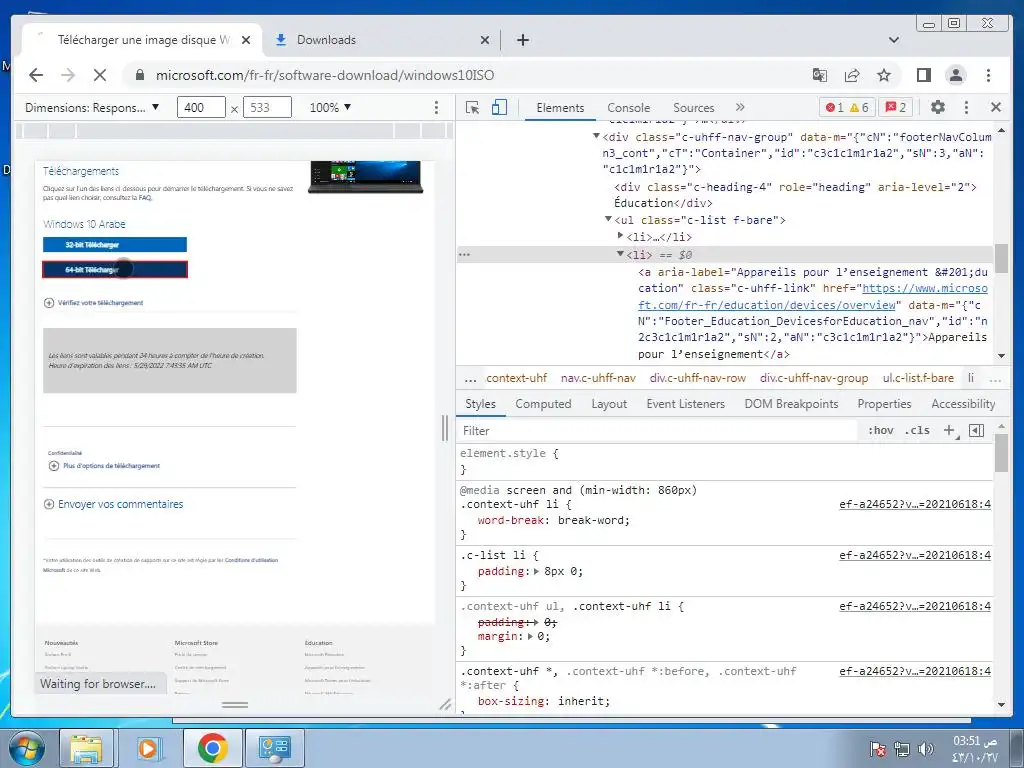Click the 64-bit Télécharger button
This screenshot has width=1024, height=768.
pos(115,269)
